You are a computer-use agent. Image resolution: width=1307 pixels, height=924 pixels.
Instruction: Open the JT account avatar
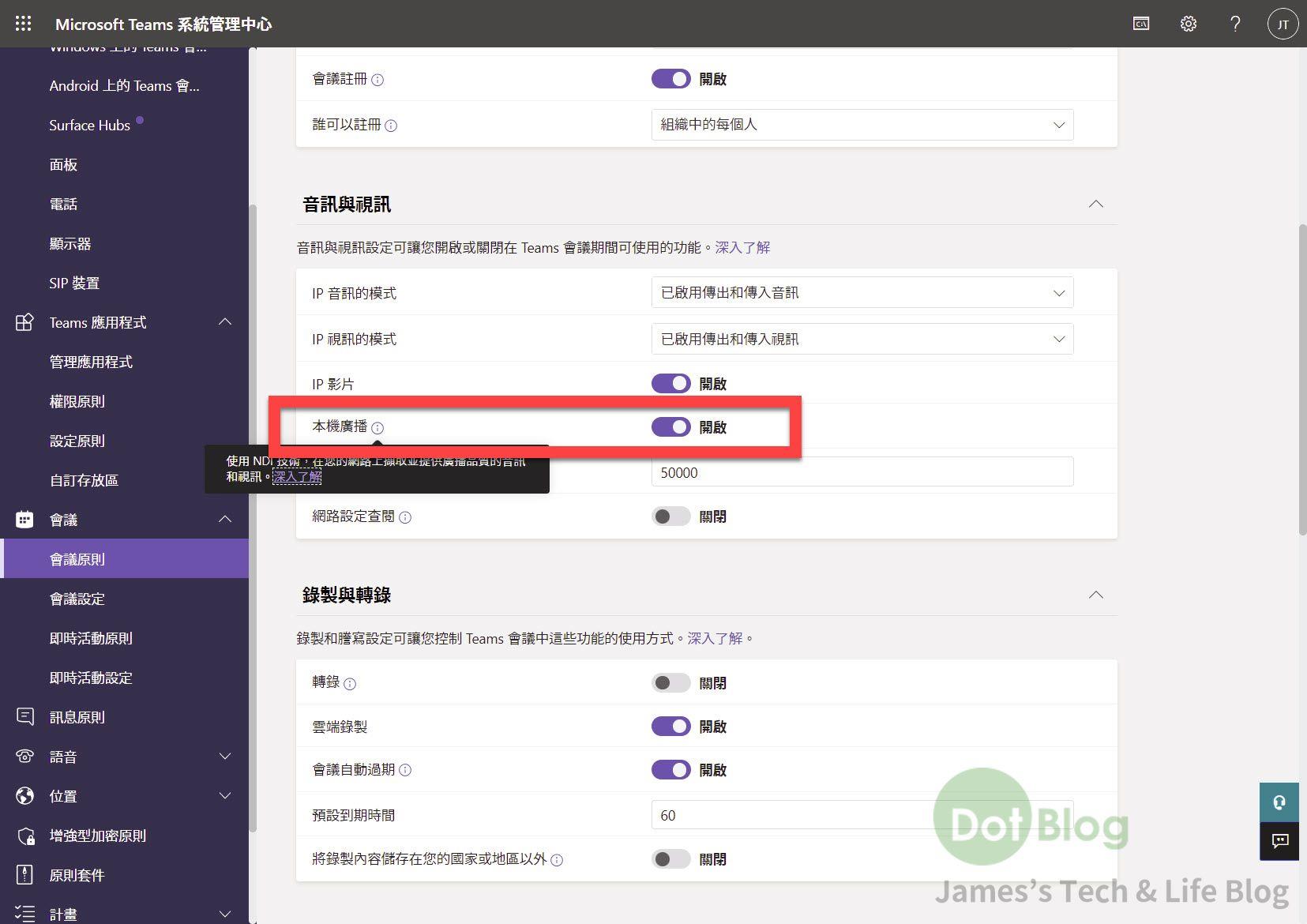pos(1283,24)
